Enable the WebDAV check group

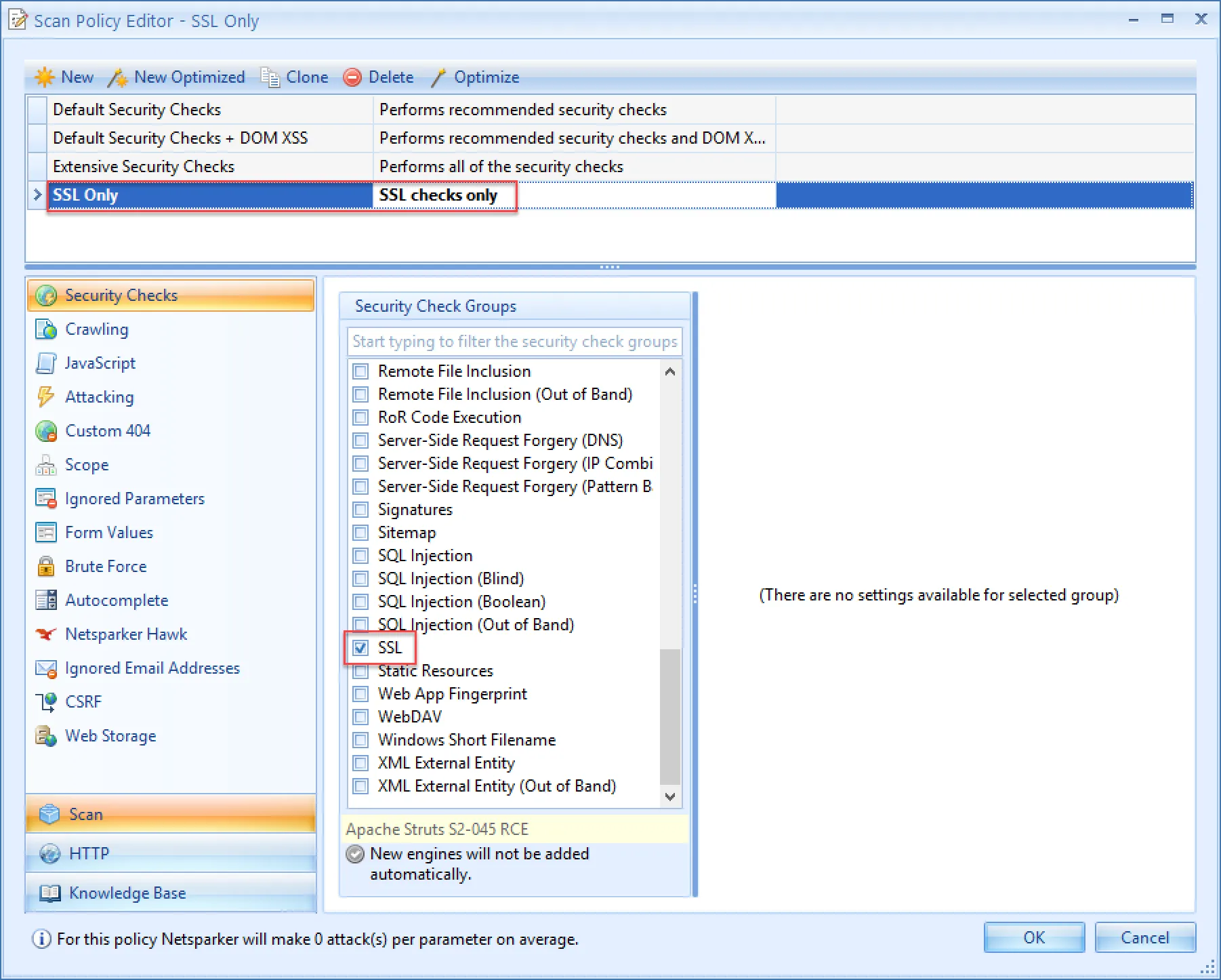(x=360, y=716)
